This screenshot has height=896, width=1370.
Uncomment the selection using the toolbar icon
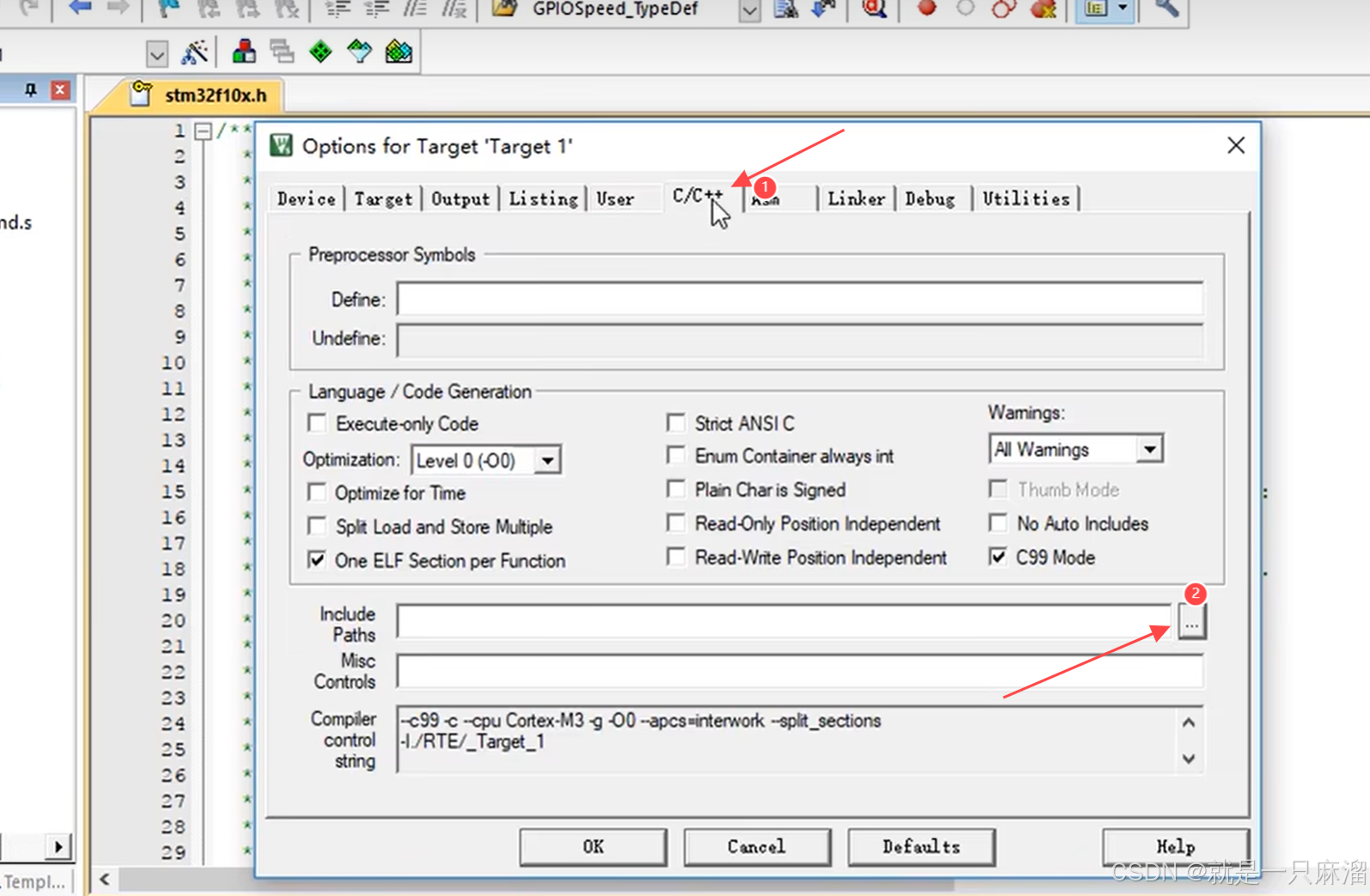[x=454, y=8]
